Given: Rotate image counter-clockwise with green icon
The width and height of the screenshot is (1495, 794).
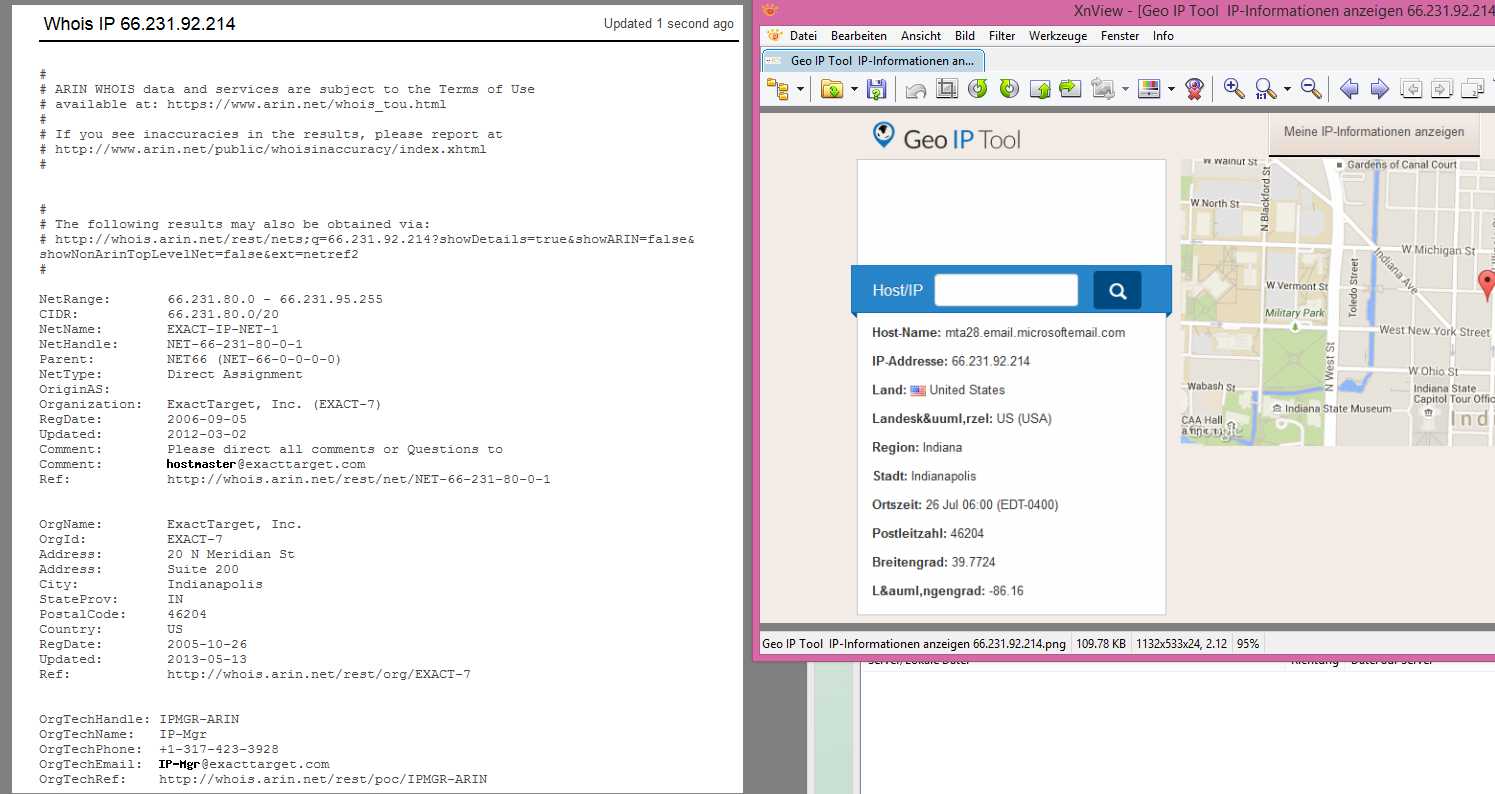Looking at the screenshot, I should [977, 89].
